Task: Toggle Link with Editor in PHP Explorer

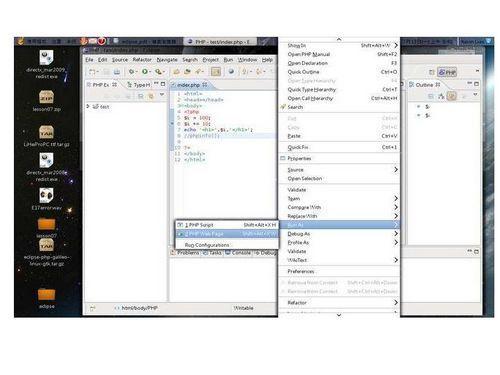Action: [x=151, y=96]
